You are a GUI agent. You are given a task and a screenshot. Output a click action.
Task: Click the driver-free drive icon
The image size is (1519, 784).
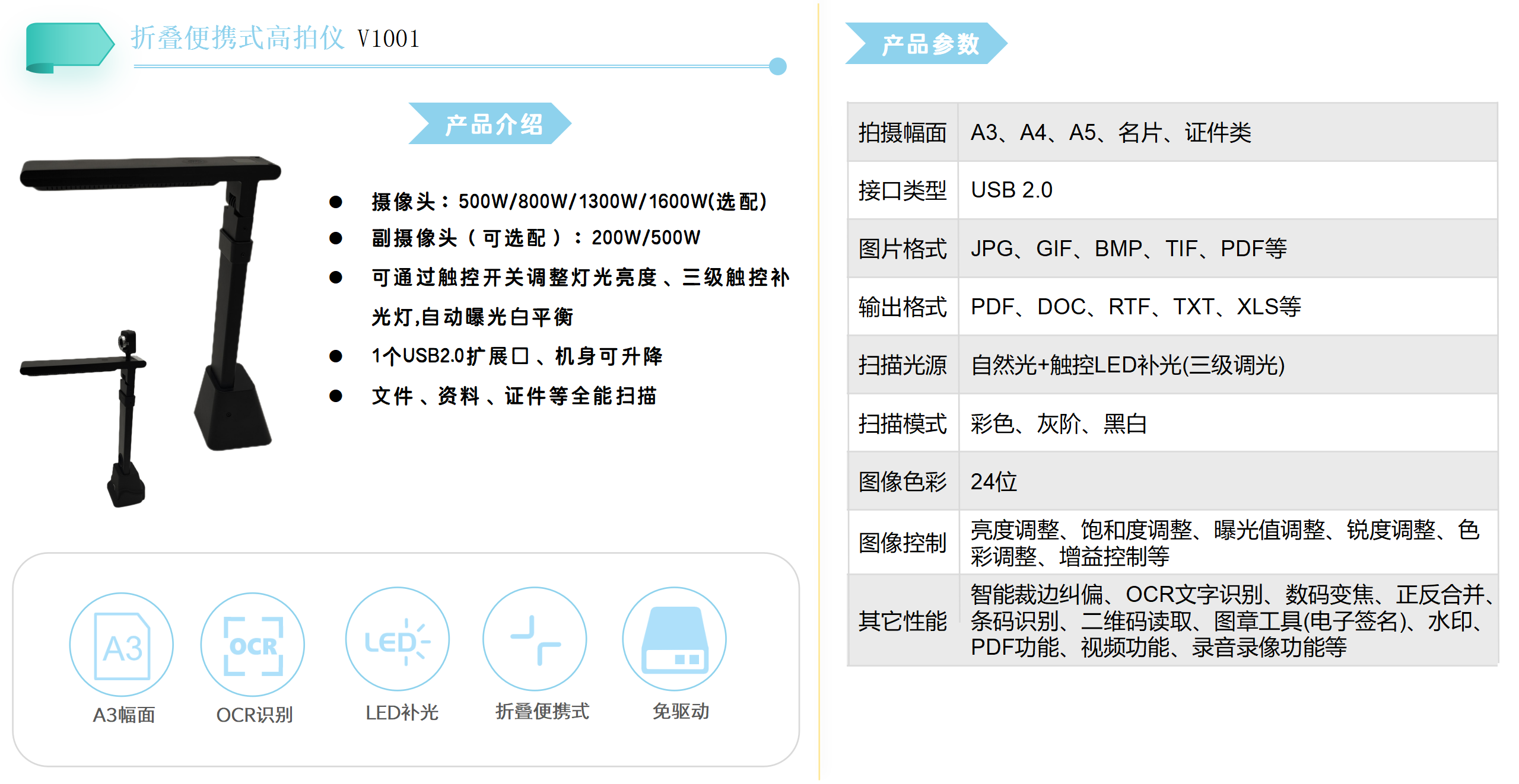tap(674, 640)
